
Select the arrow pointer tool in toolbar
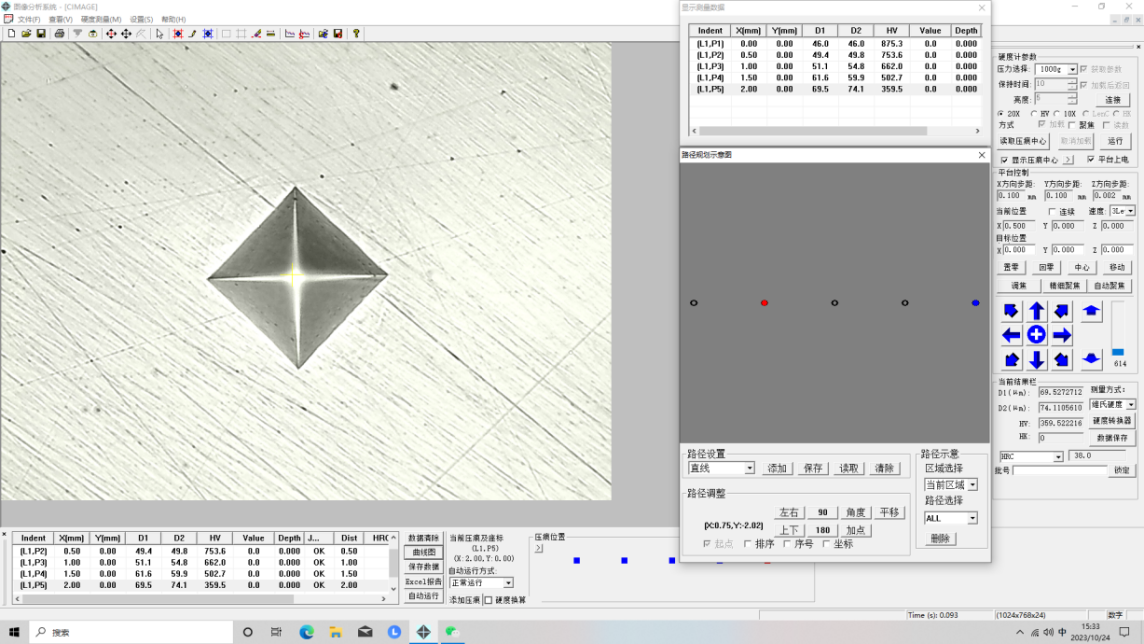(159, 33)
